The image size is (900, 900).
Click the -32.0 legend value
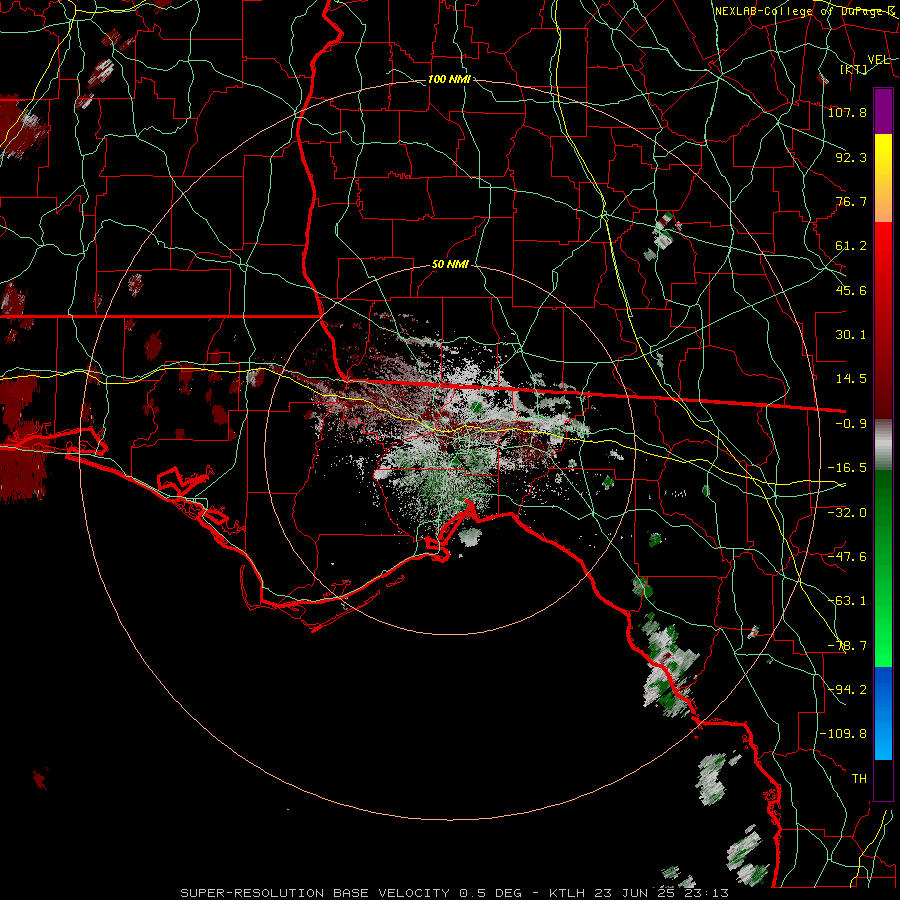847,512
